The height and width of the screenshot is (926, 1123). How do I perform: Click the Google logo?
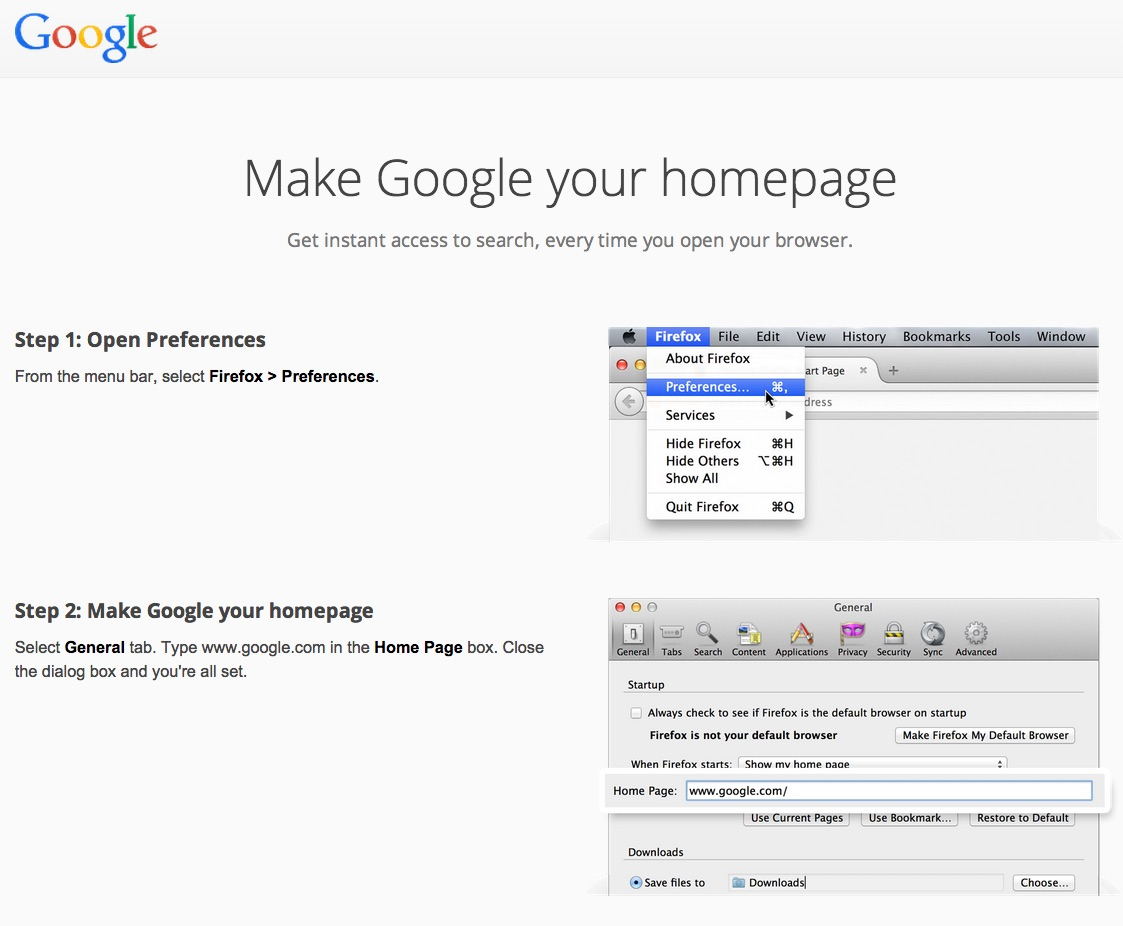click(x=86, y=36)
